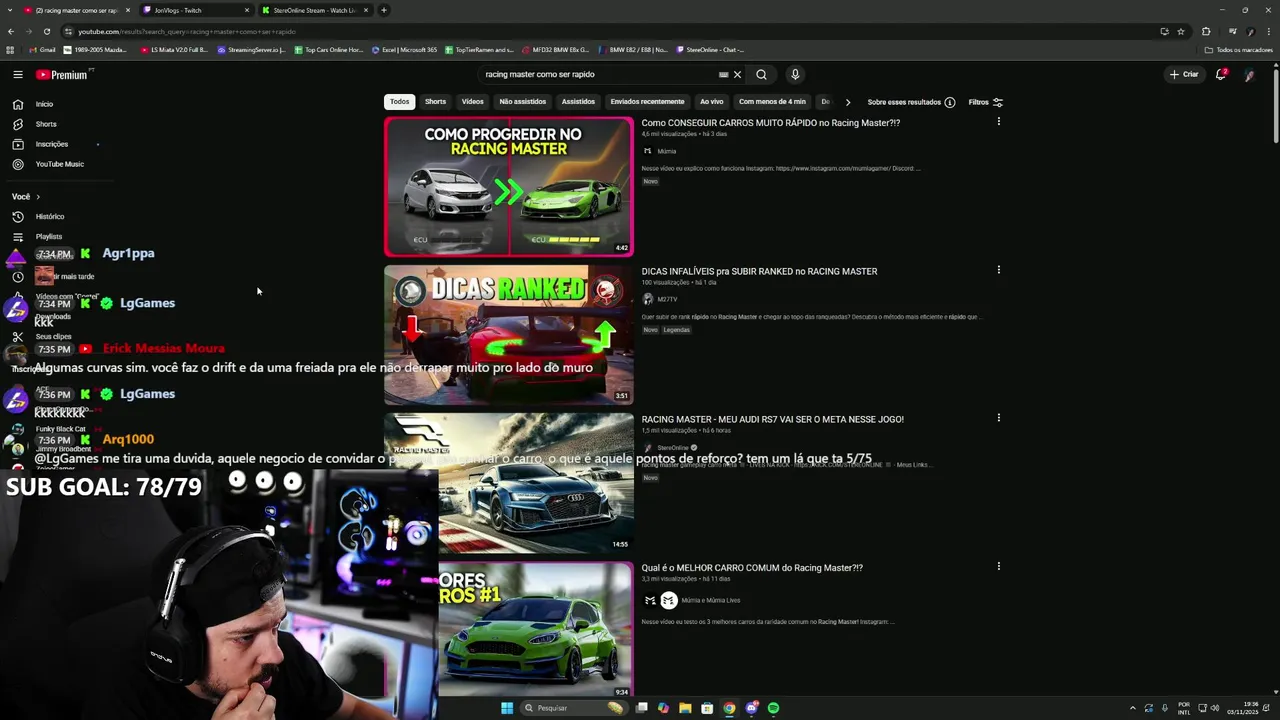
Task: Go back in browser history
Action: coord(11,31)
